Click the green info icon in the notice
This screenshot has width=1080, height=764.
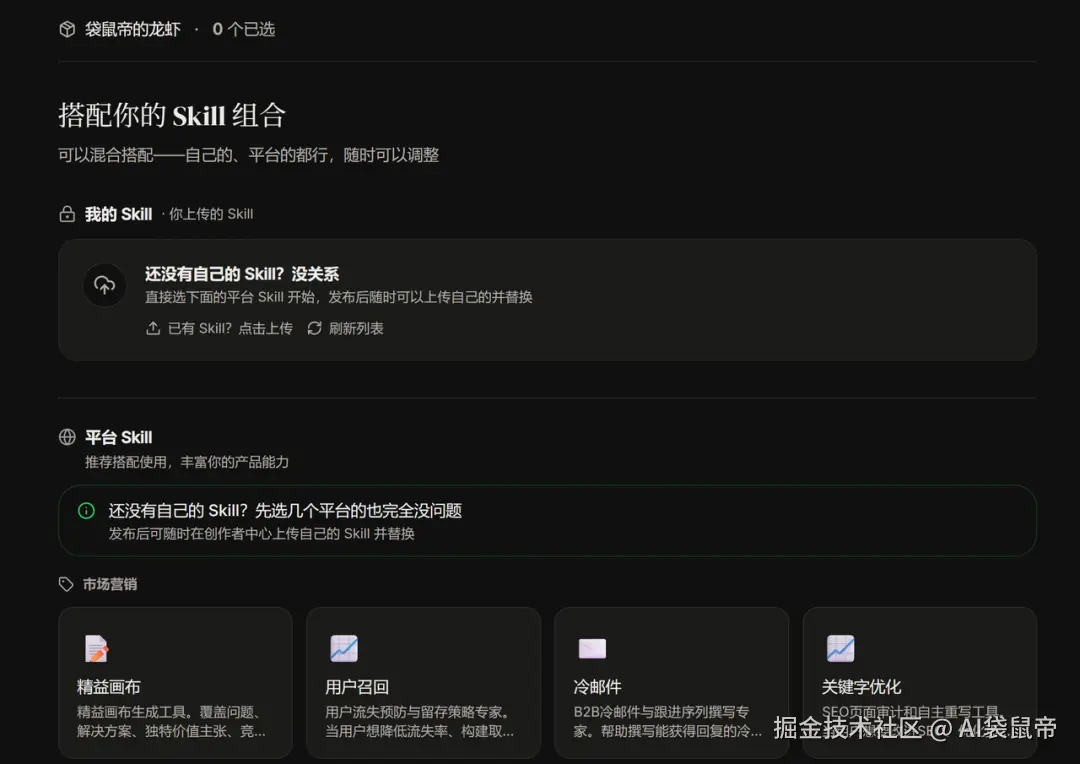click(86, 510)
